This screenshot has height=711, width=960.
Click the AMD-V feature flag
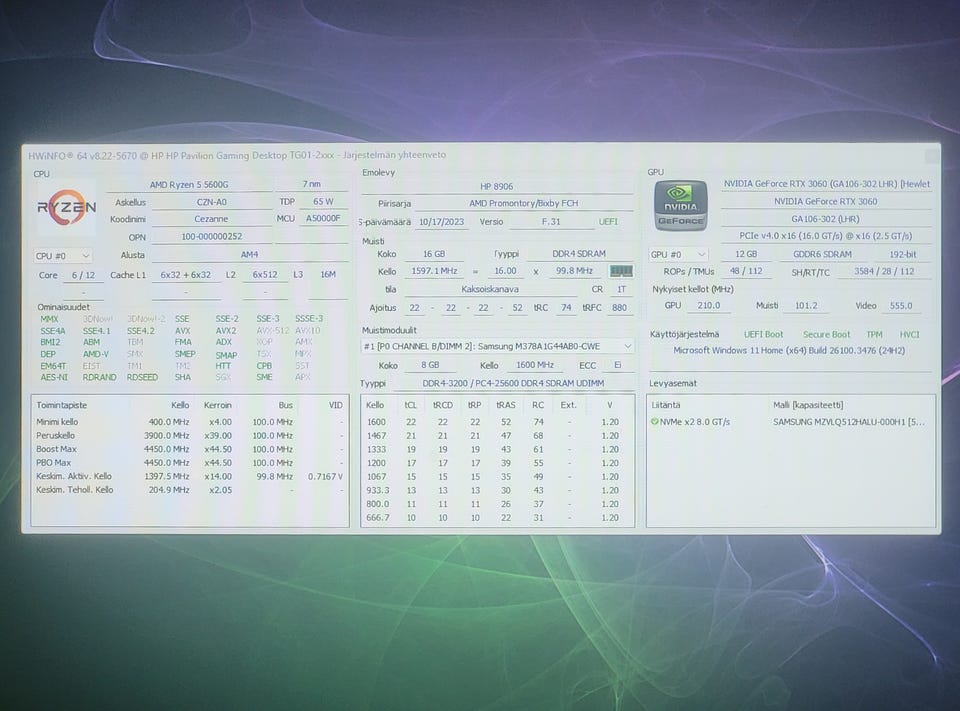96,354
